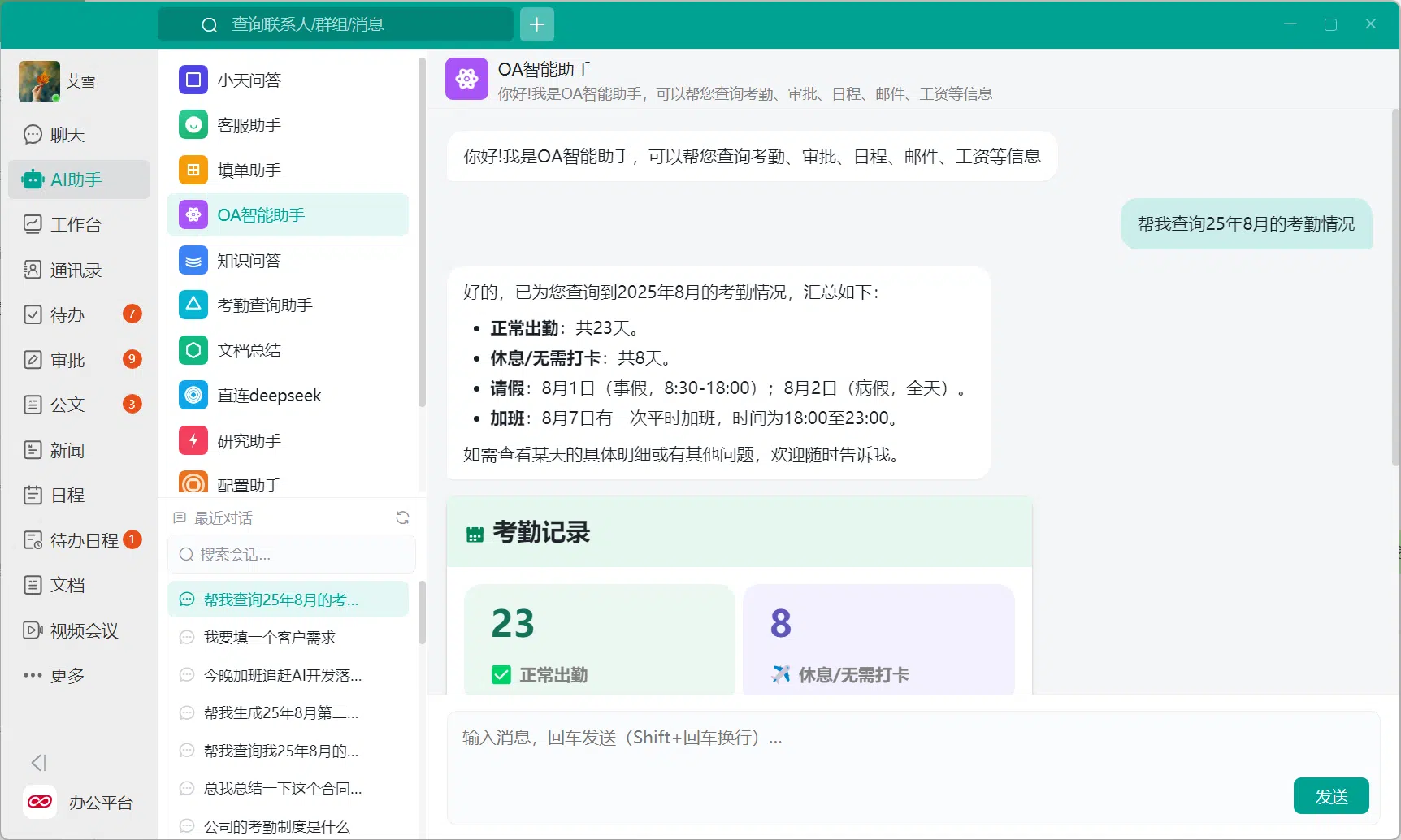This screenshot has width=1401, height=840.
Task: Open the 聊天 section
Action: pyautogui.click(x=79, y=134)
